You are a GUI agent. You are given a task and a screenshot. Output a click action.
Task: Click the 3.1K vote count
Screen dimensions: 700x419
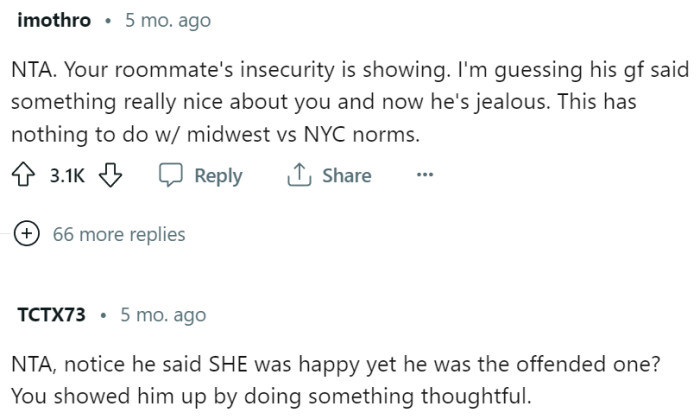tap(68, 176)
